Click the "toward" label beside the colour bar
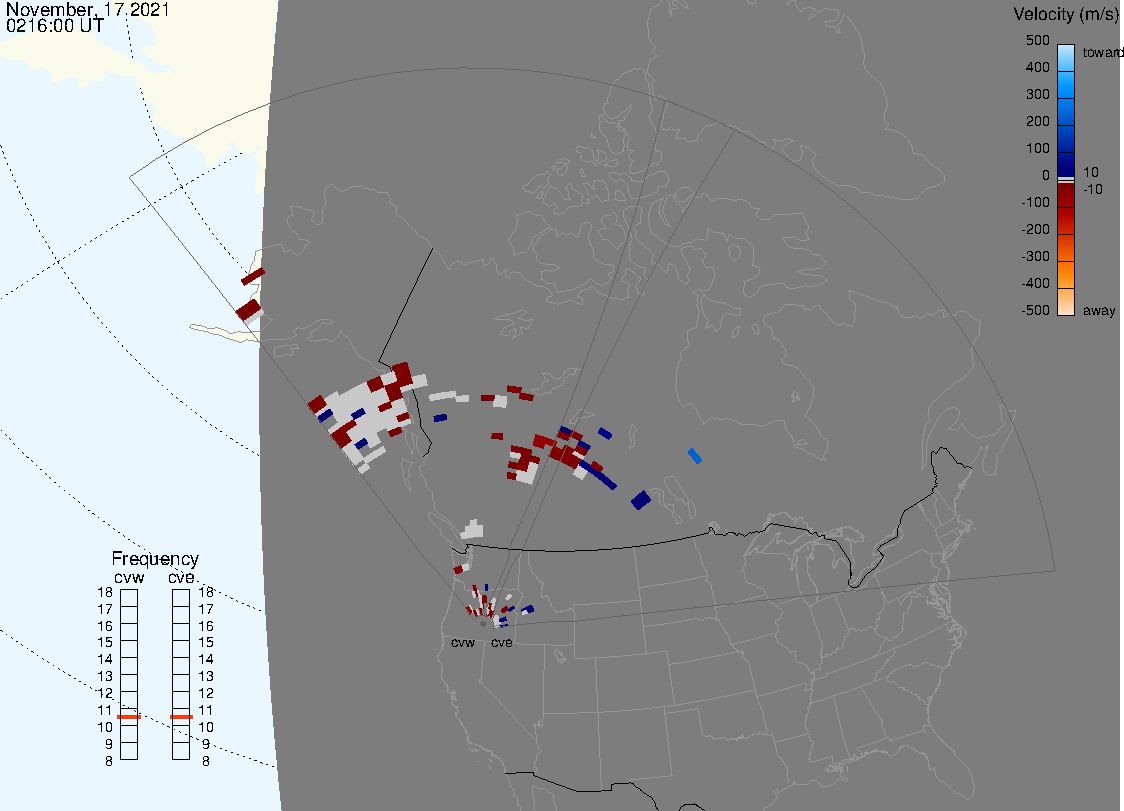Viewport: 1124px width, 811px height. point(1102,52)
